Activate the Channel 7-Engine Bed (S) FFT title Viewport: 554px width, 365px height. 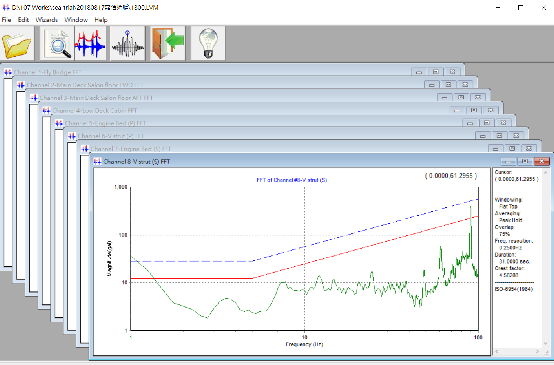(131, 148)
